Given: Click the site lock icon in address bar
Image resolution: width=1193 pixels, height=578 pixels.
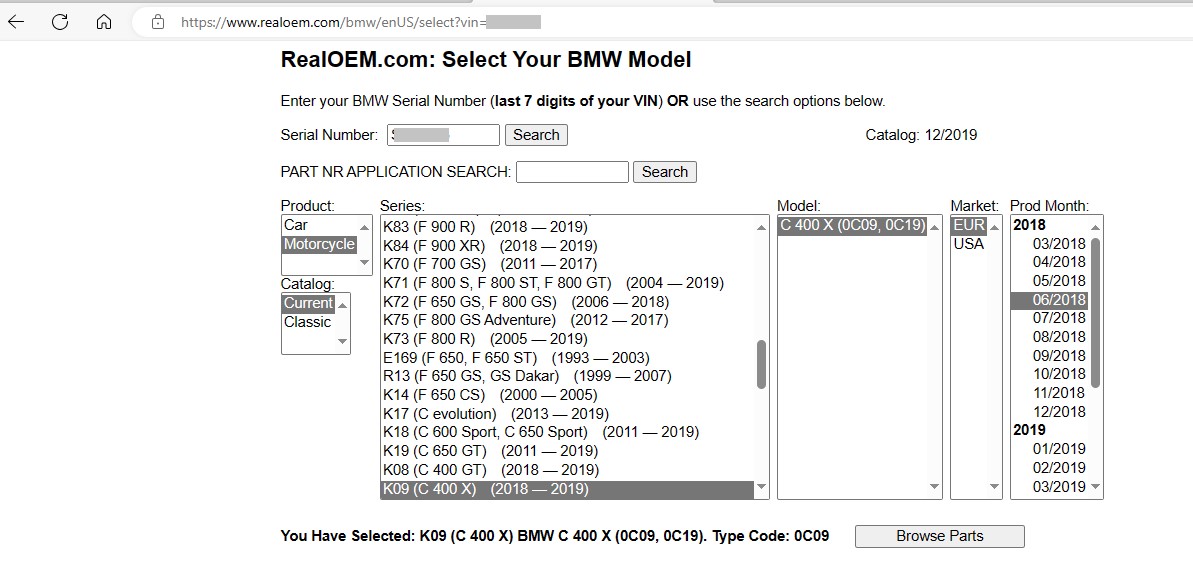Looking at the screenshot, I should 157,22.
